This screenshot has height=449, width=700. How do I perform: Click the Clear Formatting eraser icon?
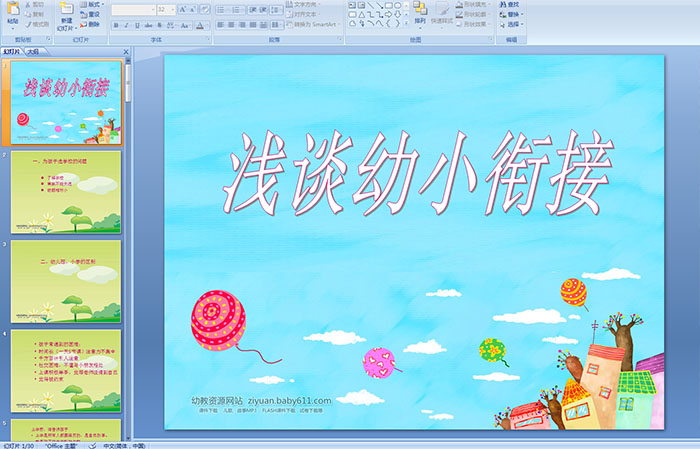click(205, 9)
